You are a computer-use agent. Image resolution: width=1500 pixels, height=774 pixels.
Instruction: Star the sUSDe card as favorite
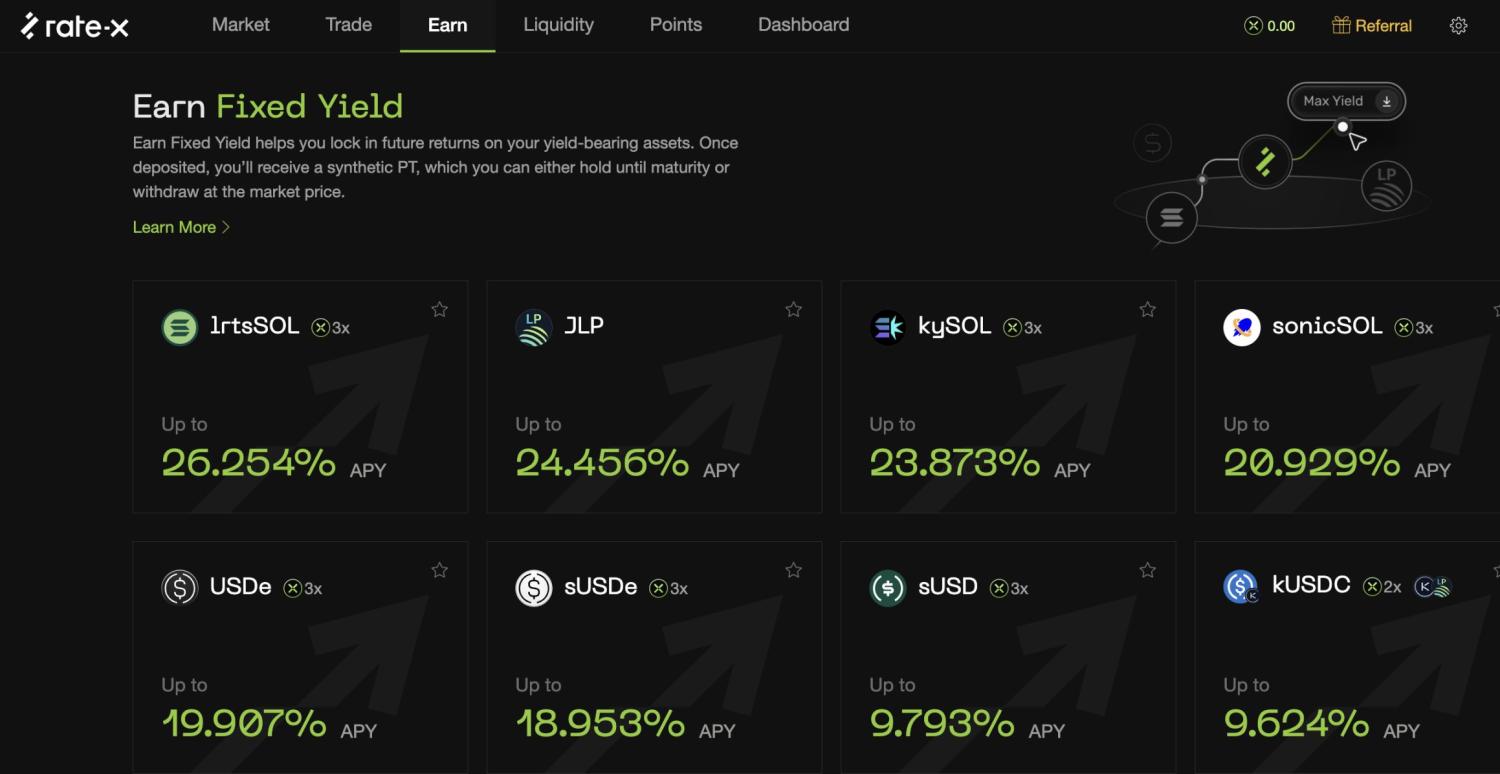coord(793,570)
